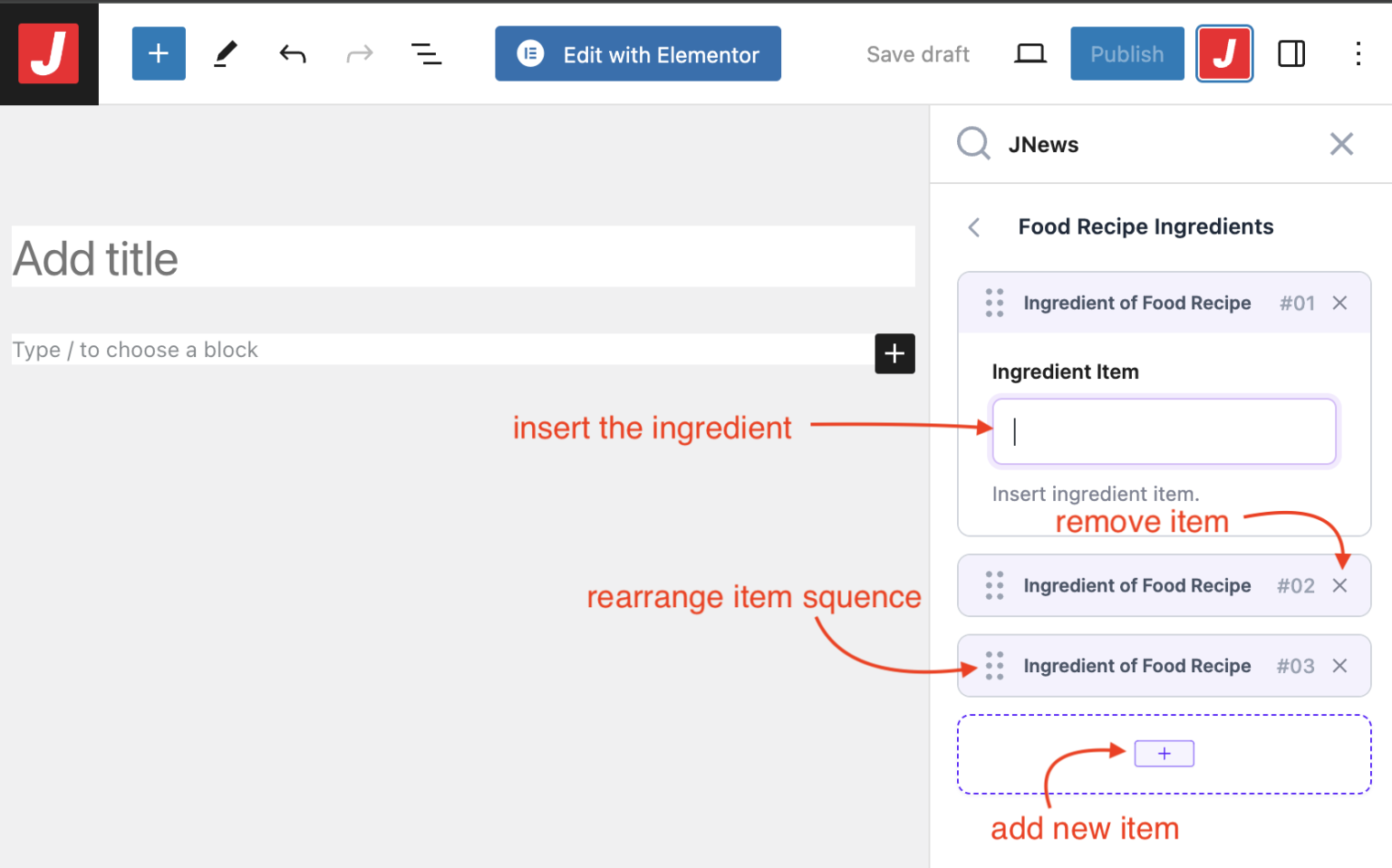The width and height of the screenshot is (1392, 868).
Task: Click the Save draft link
Action: pos(917,53)
